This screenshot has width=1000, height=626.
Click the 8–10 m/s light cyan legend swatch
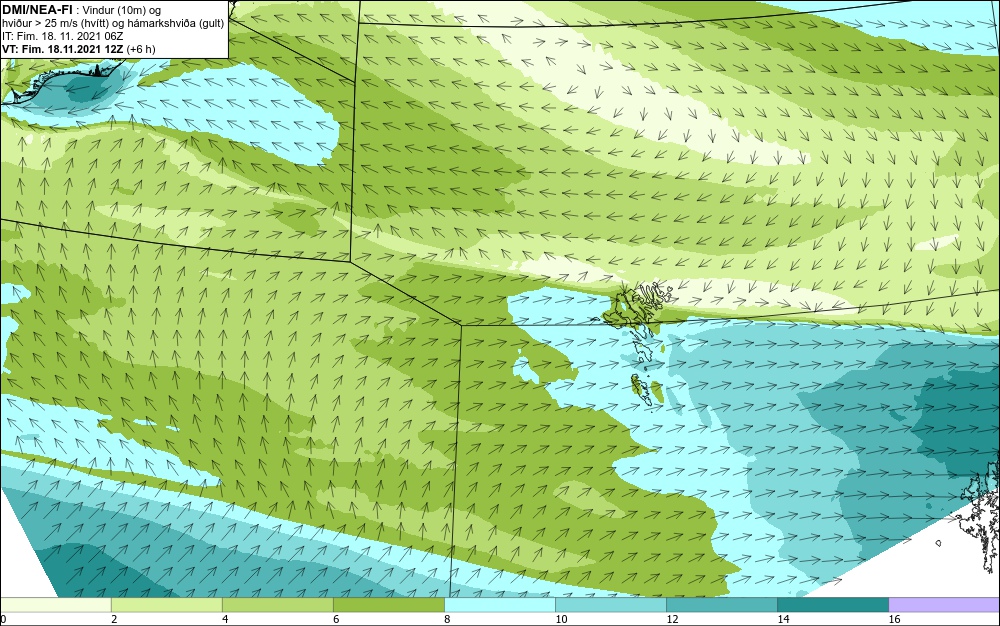pos(499,605)
